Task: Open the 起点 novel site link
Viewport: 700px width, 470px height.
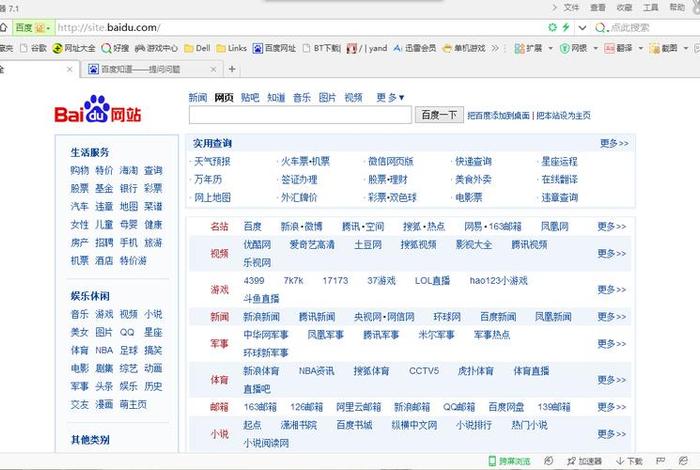Action: [252, 425]
